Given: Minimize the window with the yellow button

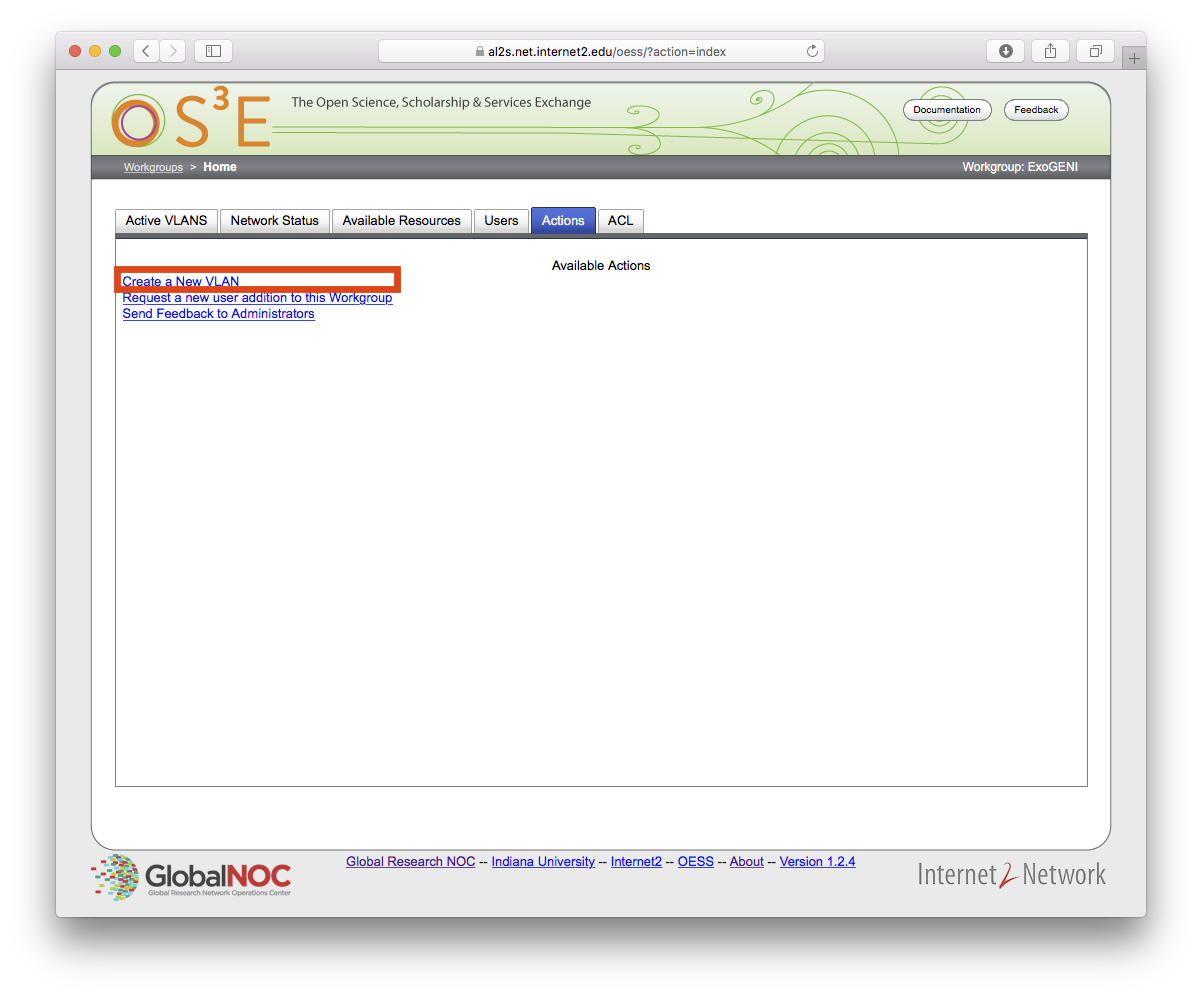Looking at the screenshot, I should [x=95, y=51].
